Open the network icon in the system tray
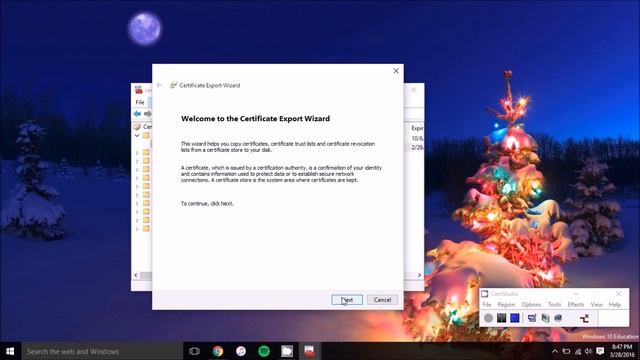 coord(578,351)
